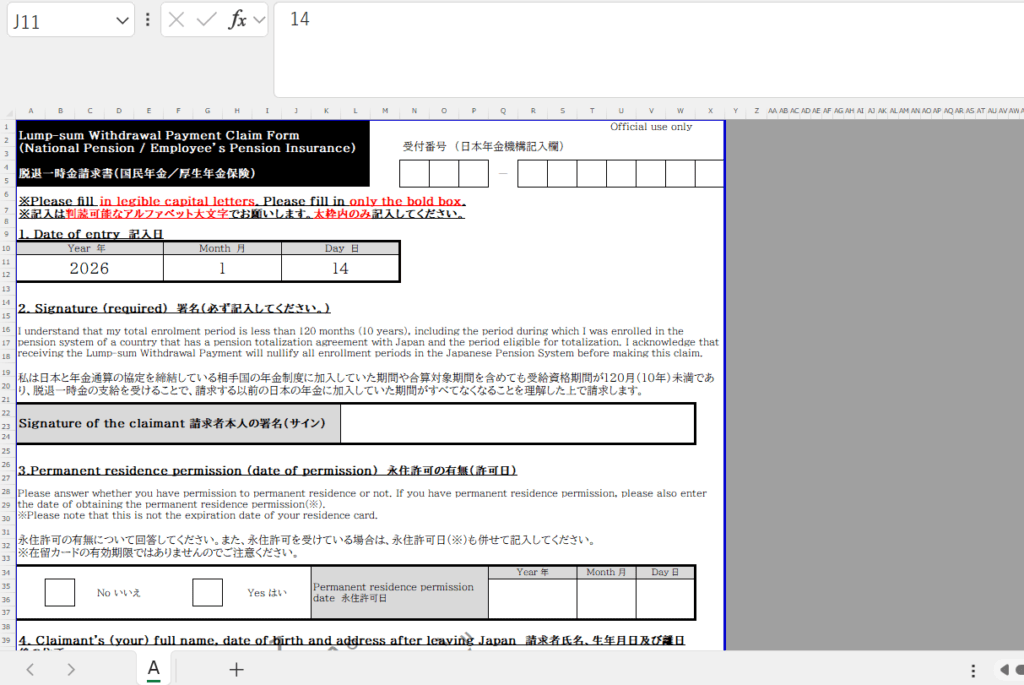1024x685 pixels.
Task: Select column J header
Action: (296, 111)
